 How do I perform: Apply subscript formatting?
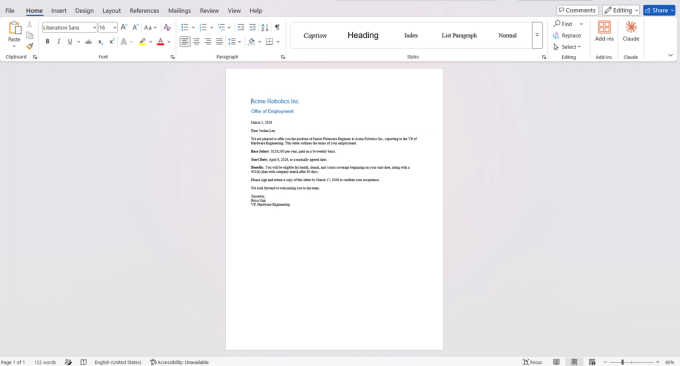100,42
